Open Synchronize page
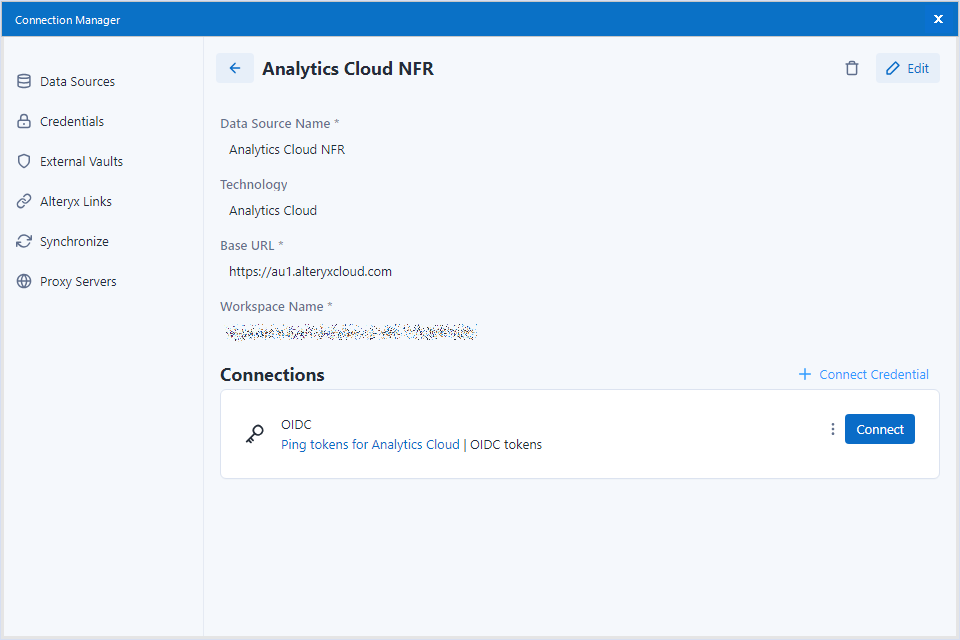This screenshot has width=960, height=640. [74, 241]
